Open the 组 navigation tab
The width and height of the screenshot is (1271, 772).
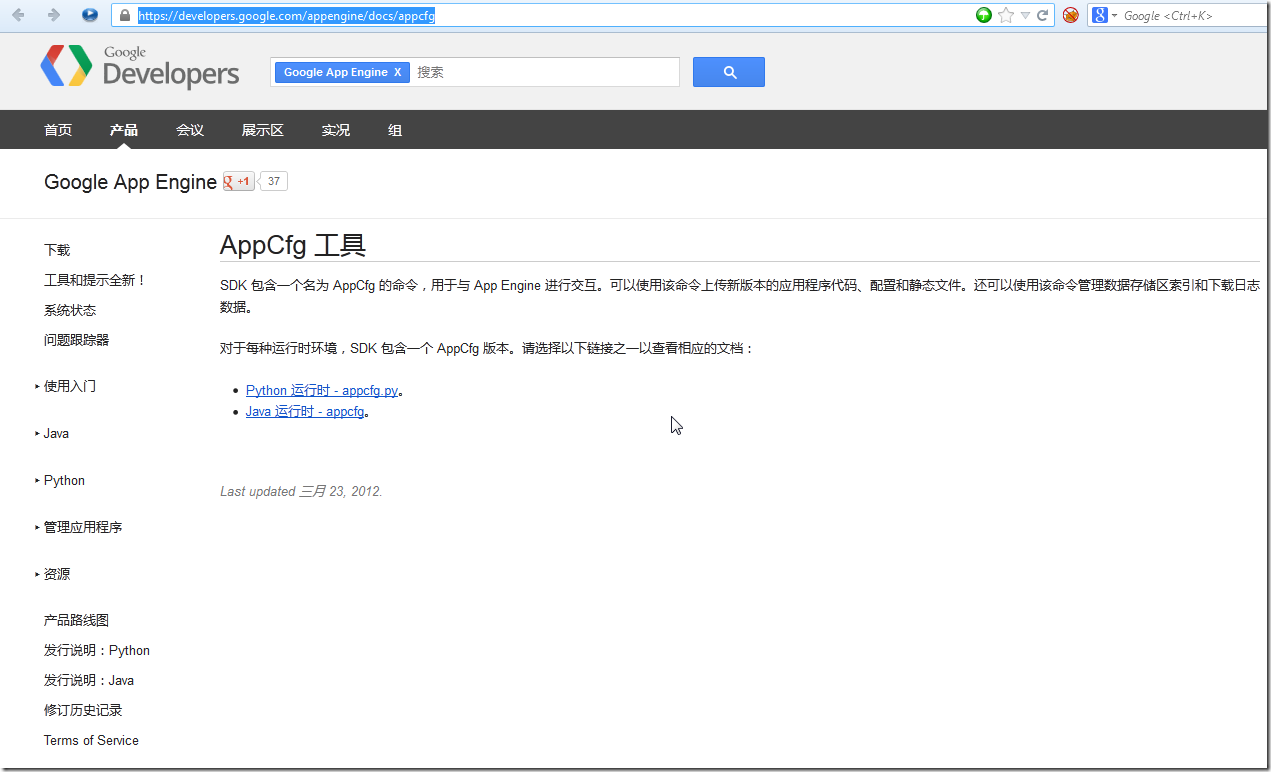(x=395, y=130)
